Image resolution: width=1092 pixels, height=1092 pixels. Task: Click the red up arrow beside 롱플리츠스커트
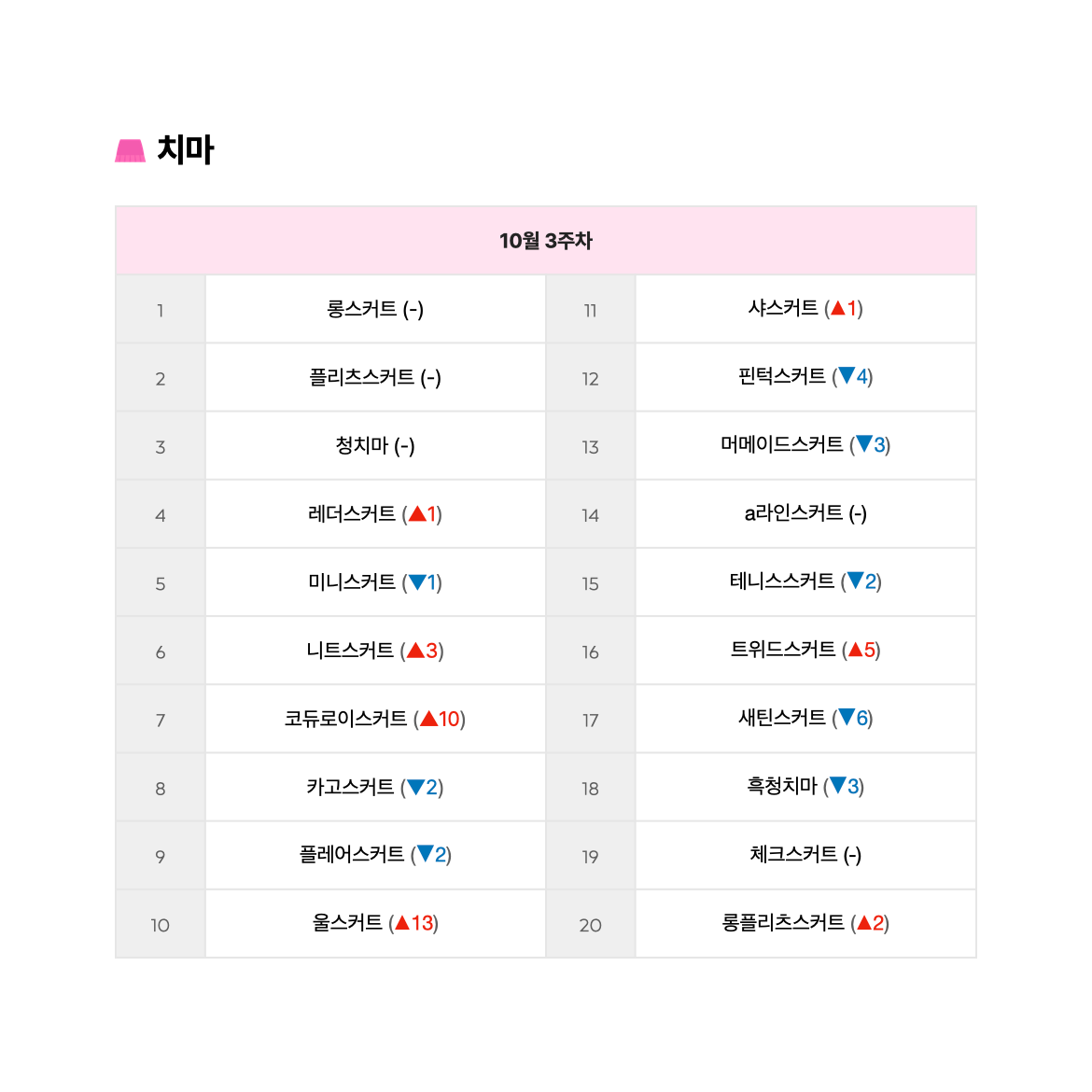pyautogui.click(x=864, y=923)
